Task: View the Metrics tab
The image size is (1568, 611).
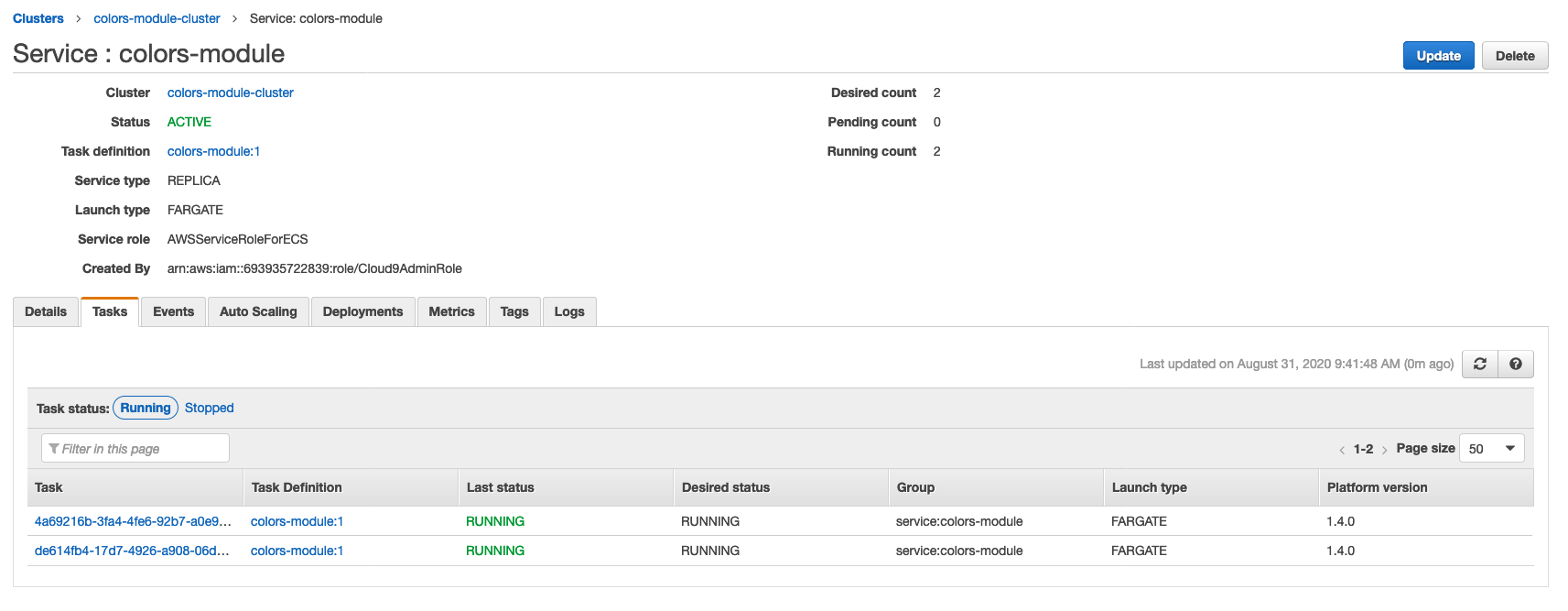Action: click(x=452, y=311)
